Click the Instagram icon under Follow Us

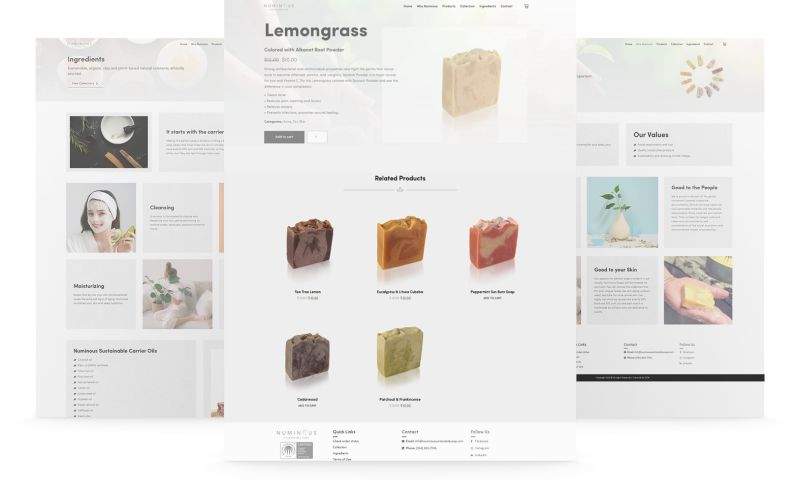(x=471, y=448)
